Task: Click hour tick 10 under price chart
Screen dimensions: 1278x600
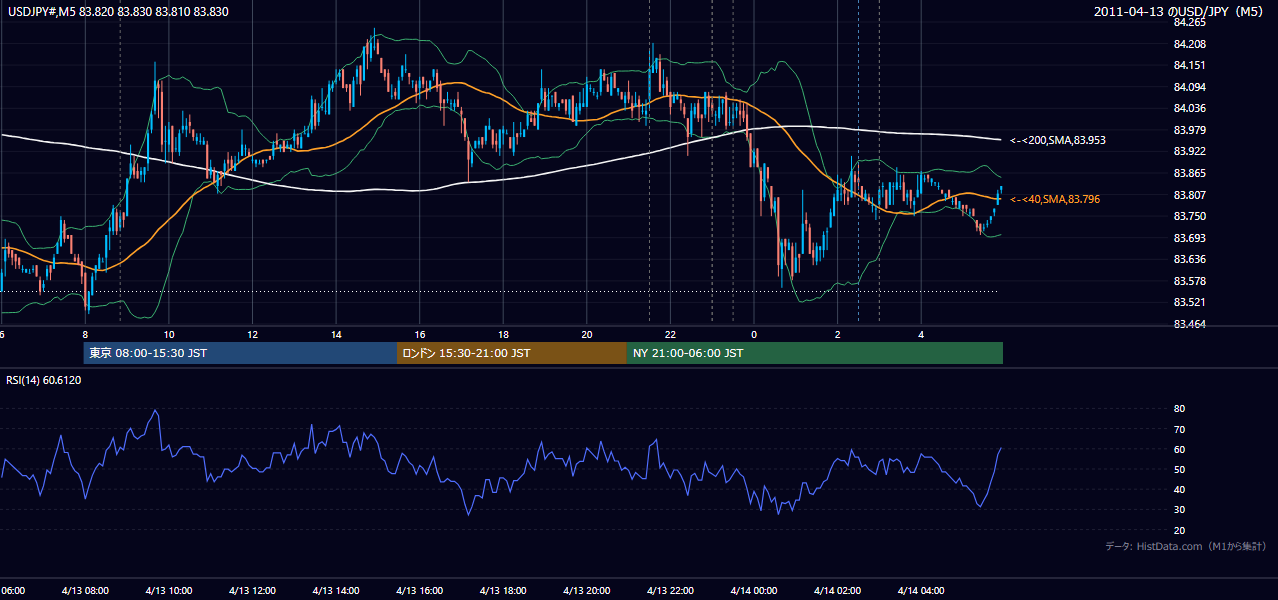Action: [169, 335]
